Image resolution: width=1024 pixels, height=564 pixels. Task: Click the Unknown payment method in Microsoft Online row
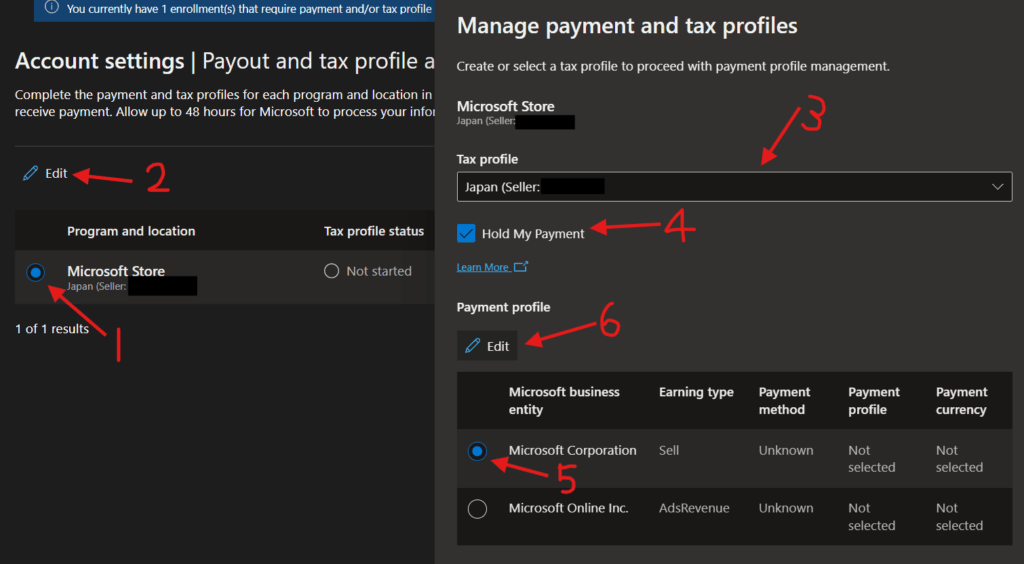786,508
